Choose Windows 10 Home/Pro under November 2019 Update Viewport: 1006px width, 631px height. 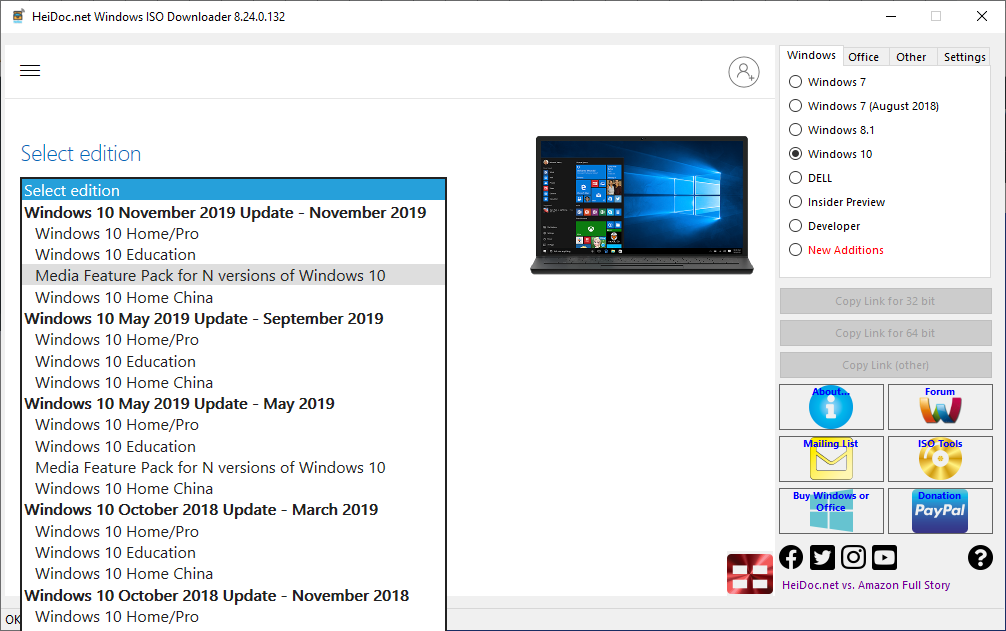[x=234, y=233]
